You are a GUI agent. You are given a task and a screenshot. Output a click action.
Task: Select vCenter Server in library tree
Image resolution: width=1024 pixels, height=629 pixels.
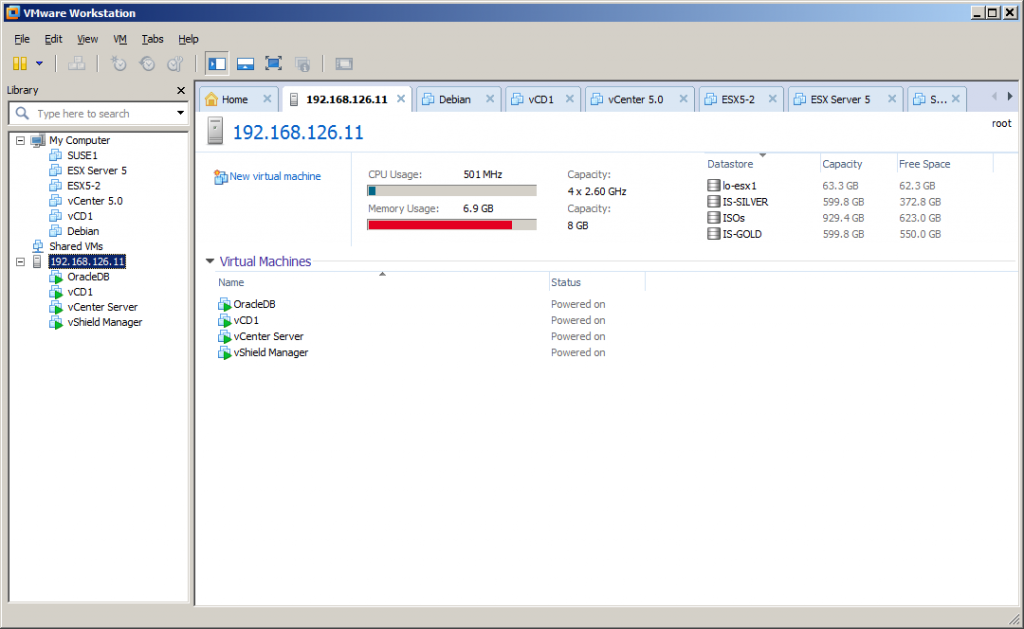point(103,307)
